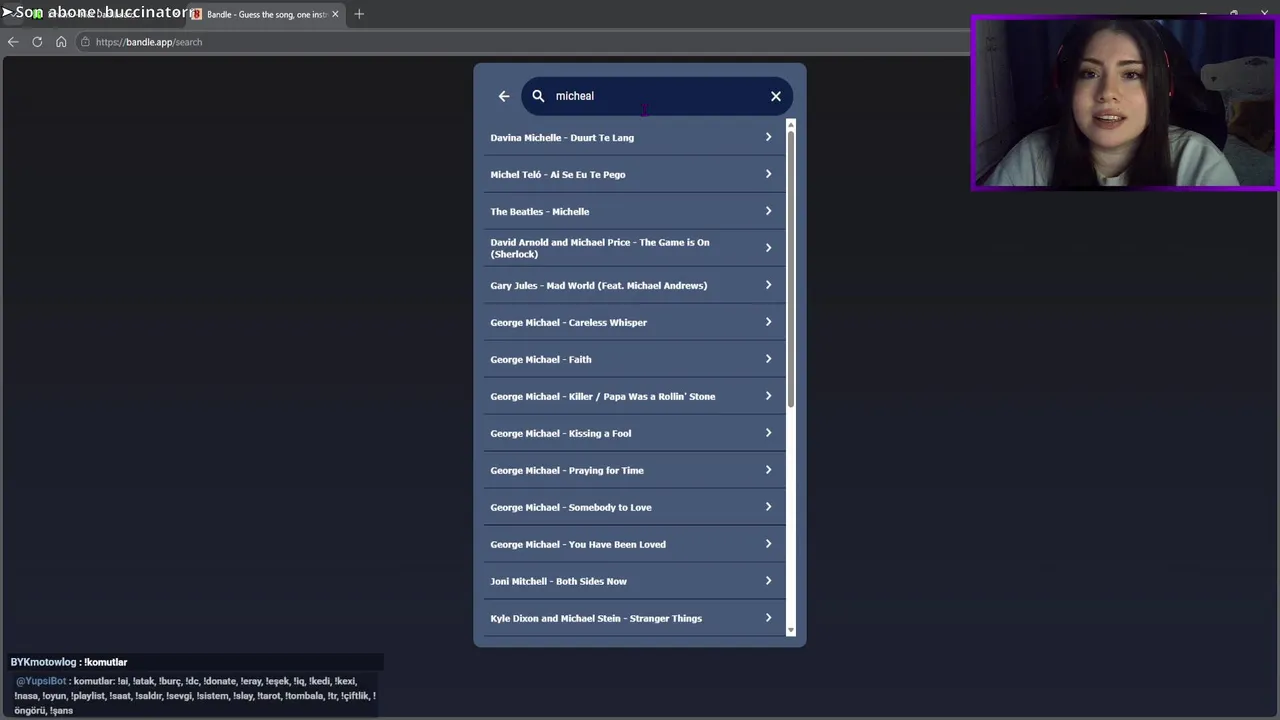Focus the search field containing 'micheal'

pyautogui.click(x=657, y=96)
